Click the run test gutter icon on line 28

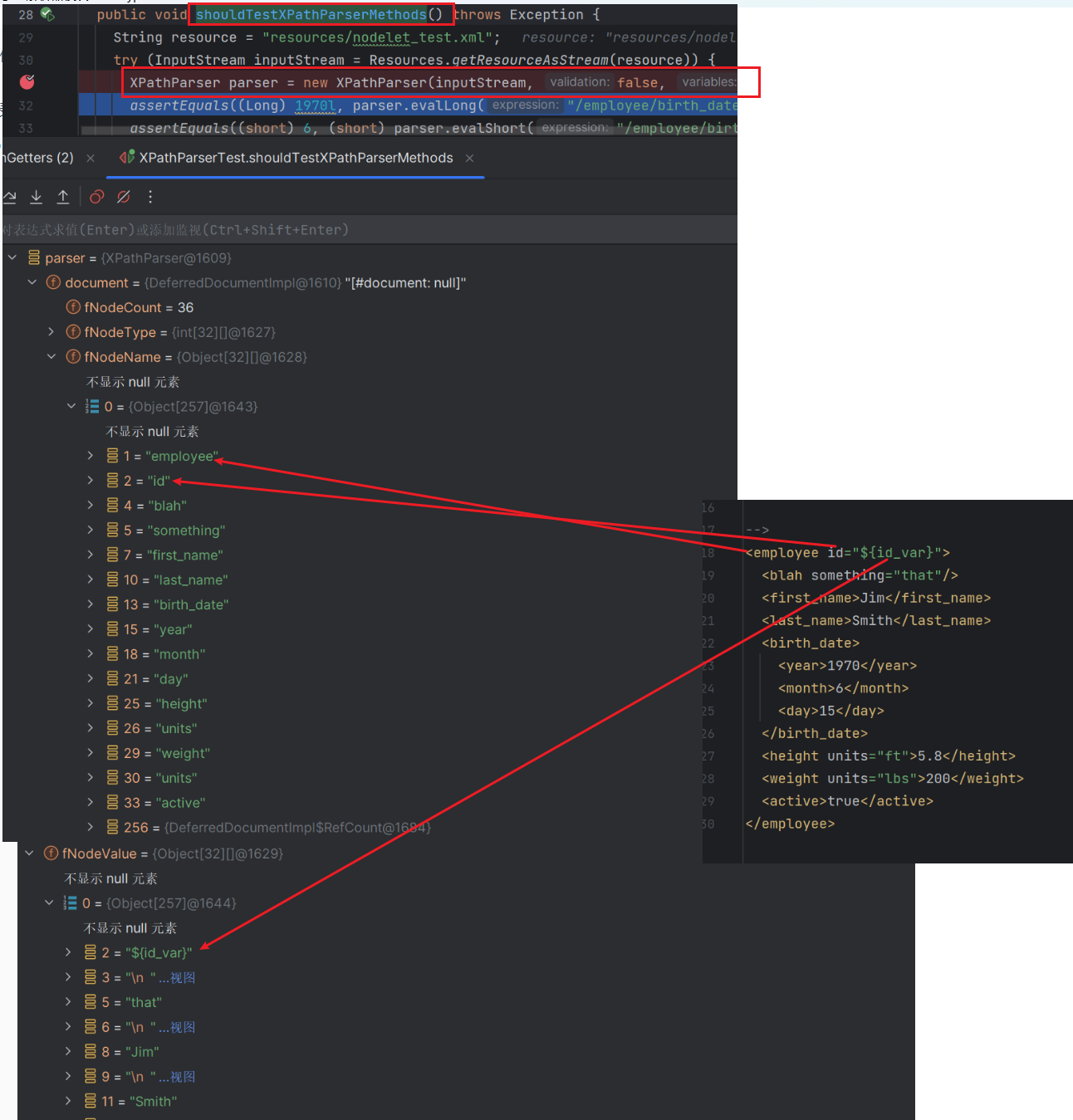[x=47, y=14]
